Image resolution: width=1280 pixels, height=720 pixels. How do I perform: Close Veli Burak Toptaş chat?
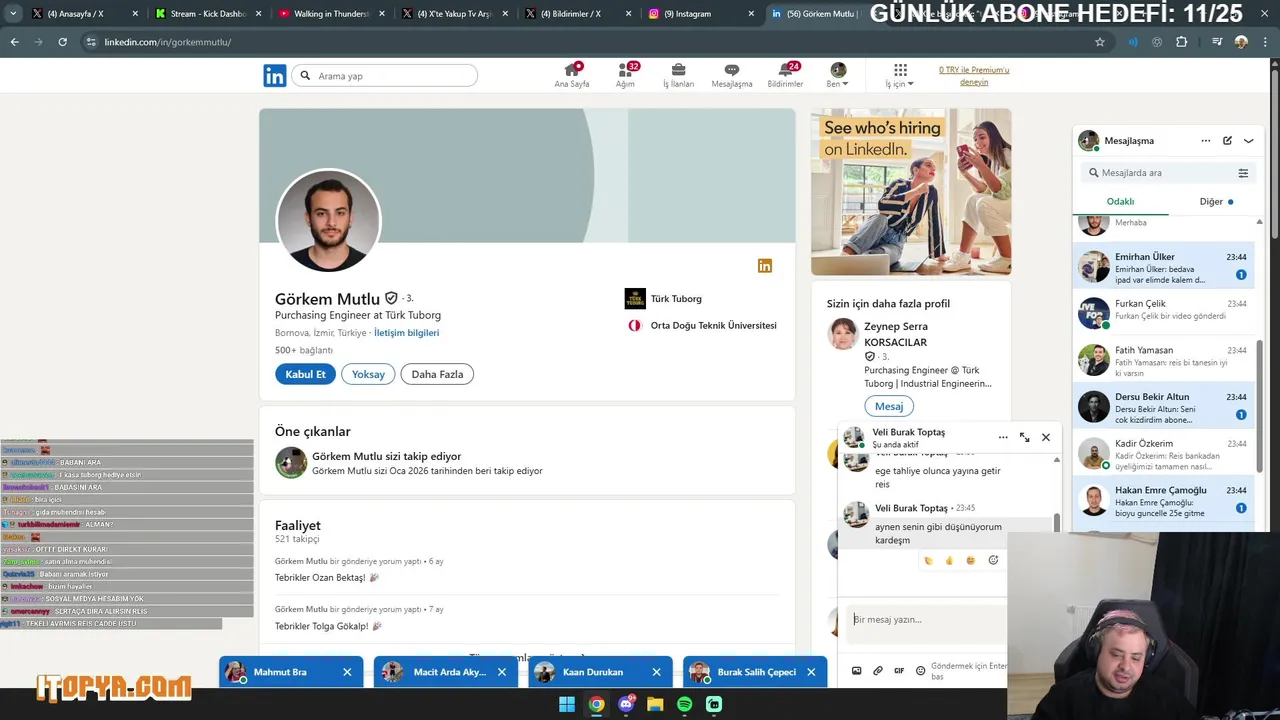(x=1046, y=437)
